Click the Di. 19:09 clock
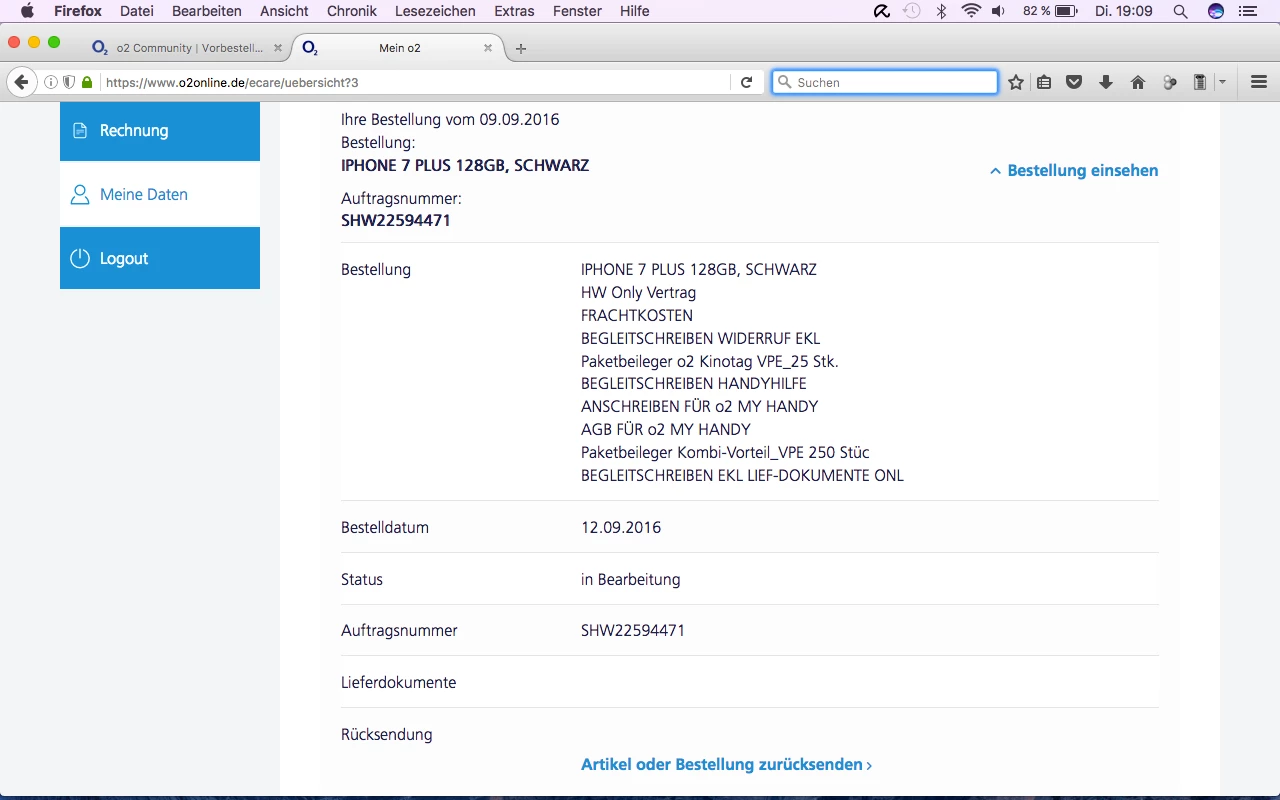Image resolution: width=1280 pixels, height=800 pixels. click(1124, 11)
